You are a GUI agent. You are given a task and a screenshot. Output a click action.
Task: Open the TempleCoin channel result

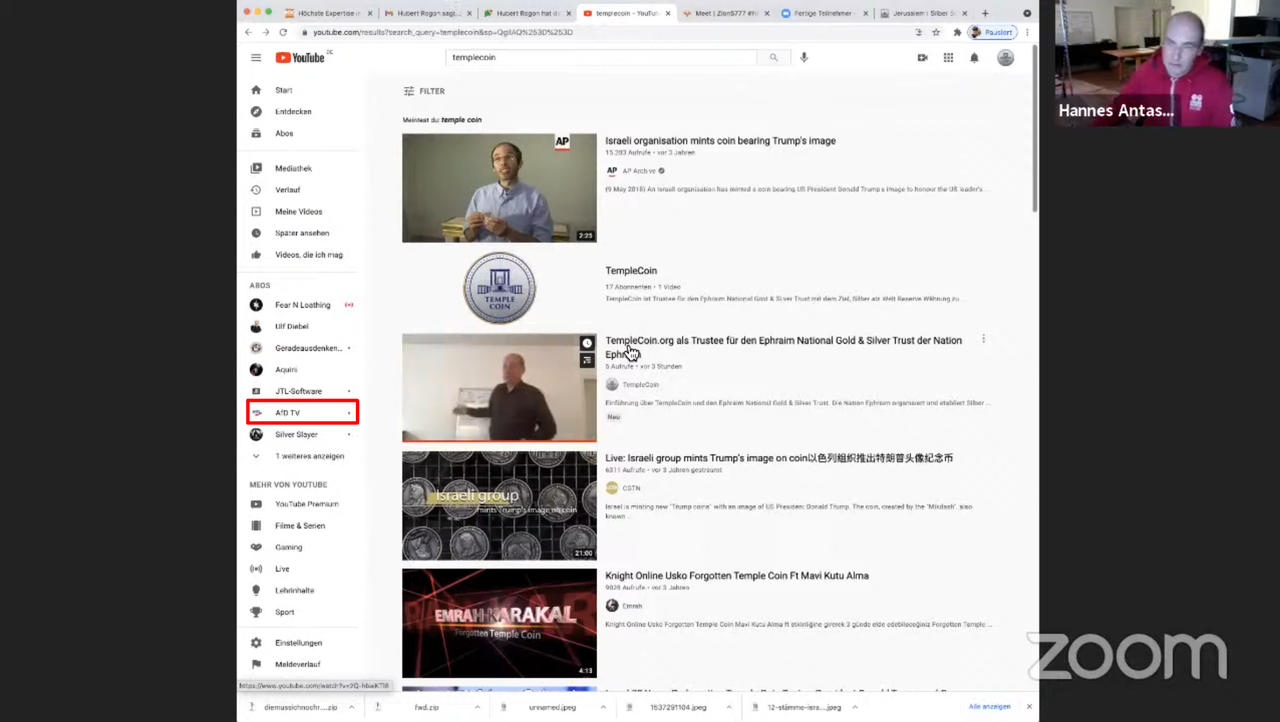[631, 271]
